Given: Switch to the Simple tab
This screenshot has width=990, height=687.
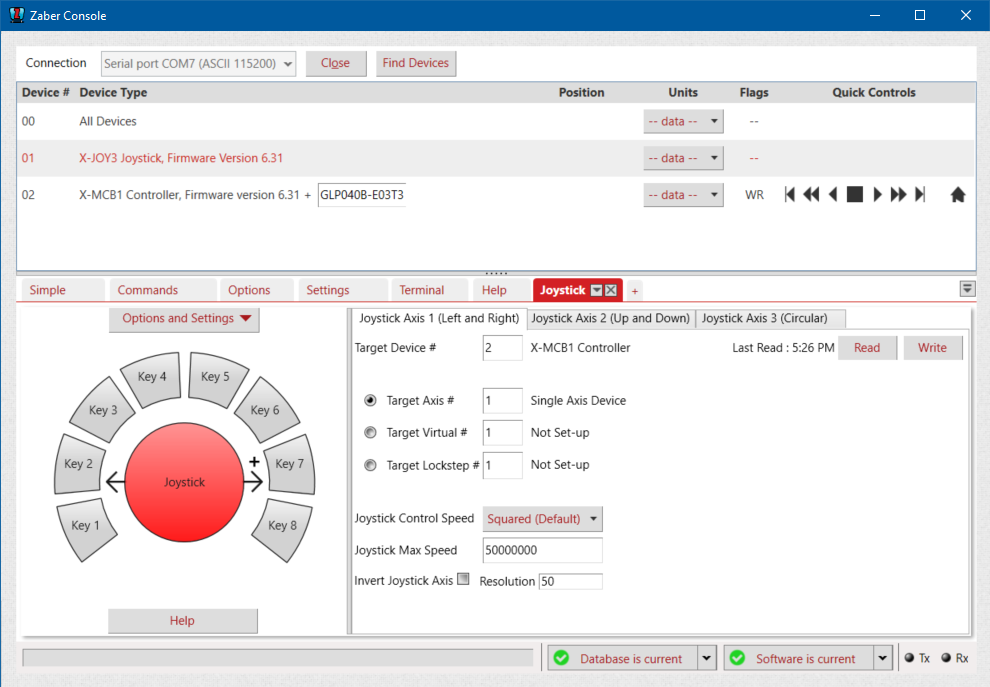Looking at the screenshot, I should 61,290.
